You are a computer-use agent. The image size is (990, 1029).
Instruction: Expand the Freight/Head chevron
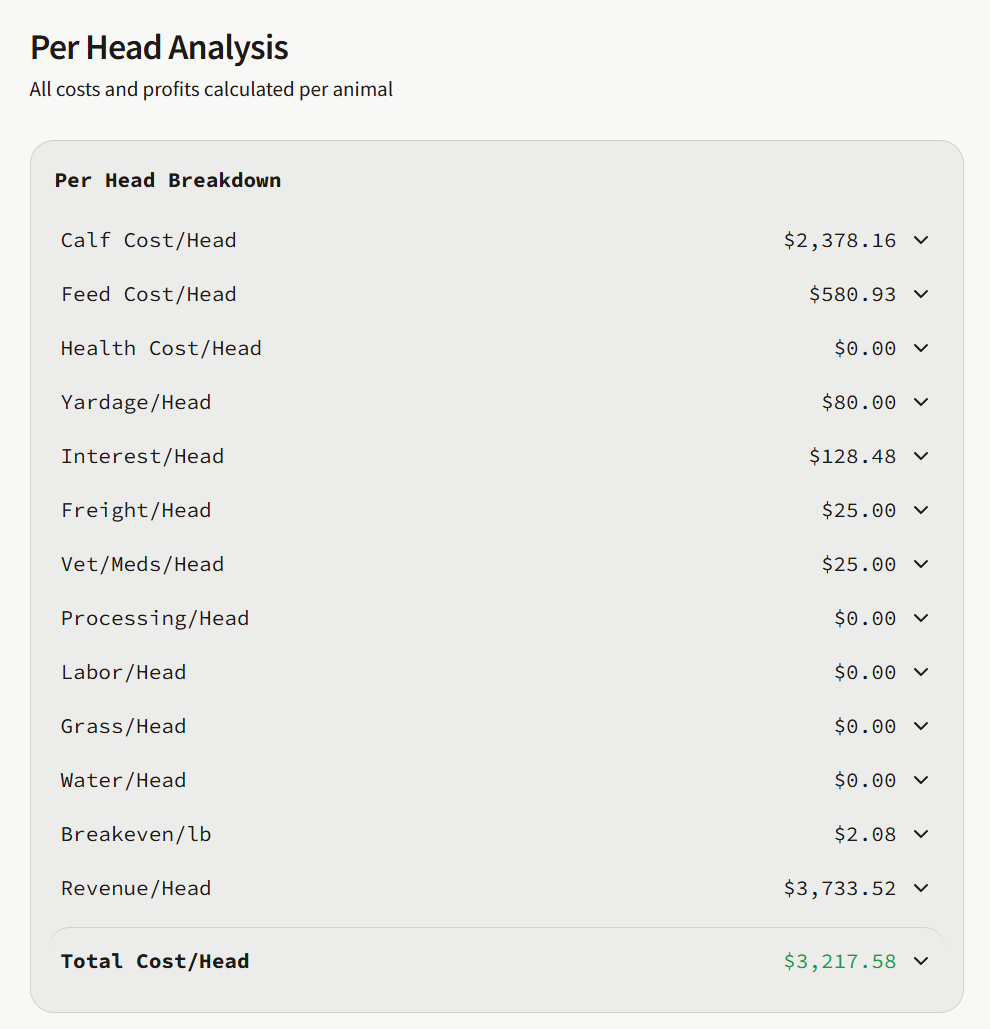921,510
